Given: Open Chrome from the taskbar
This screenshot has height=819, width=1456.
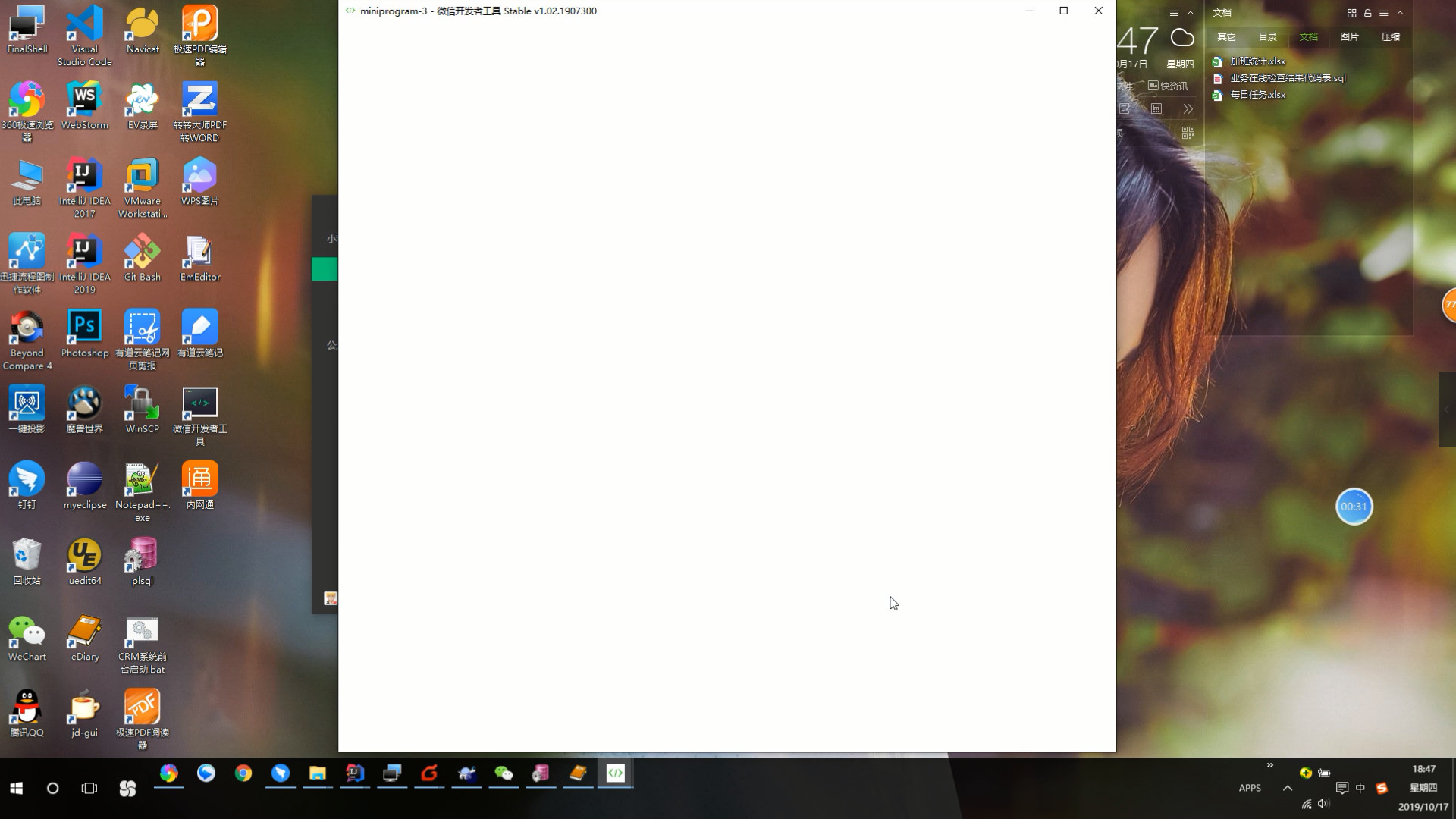Looking at the screenshot, I should tap(243, 773).
